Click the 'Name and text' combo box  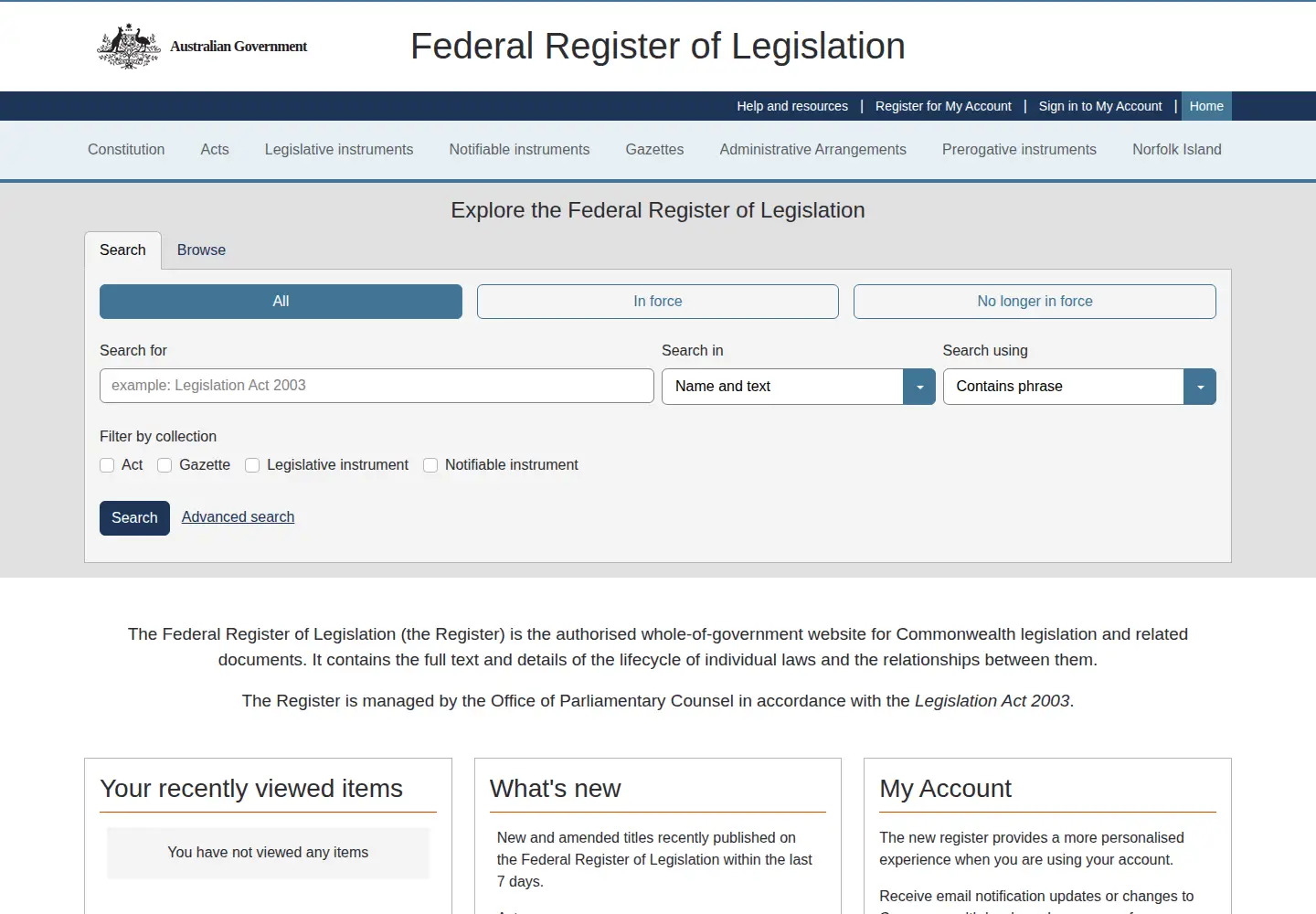(x=799, y=387)
